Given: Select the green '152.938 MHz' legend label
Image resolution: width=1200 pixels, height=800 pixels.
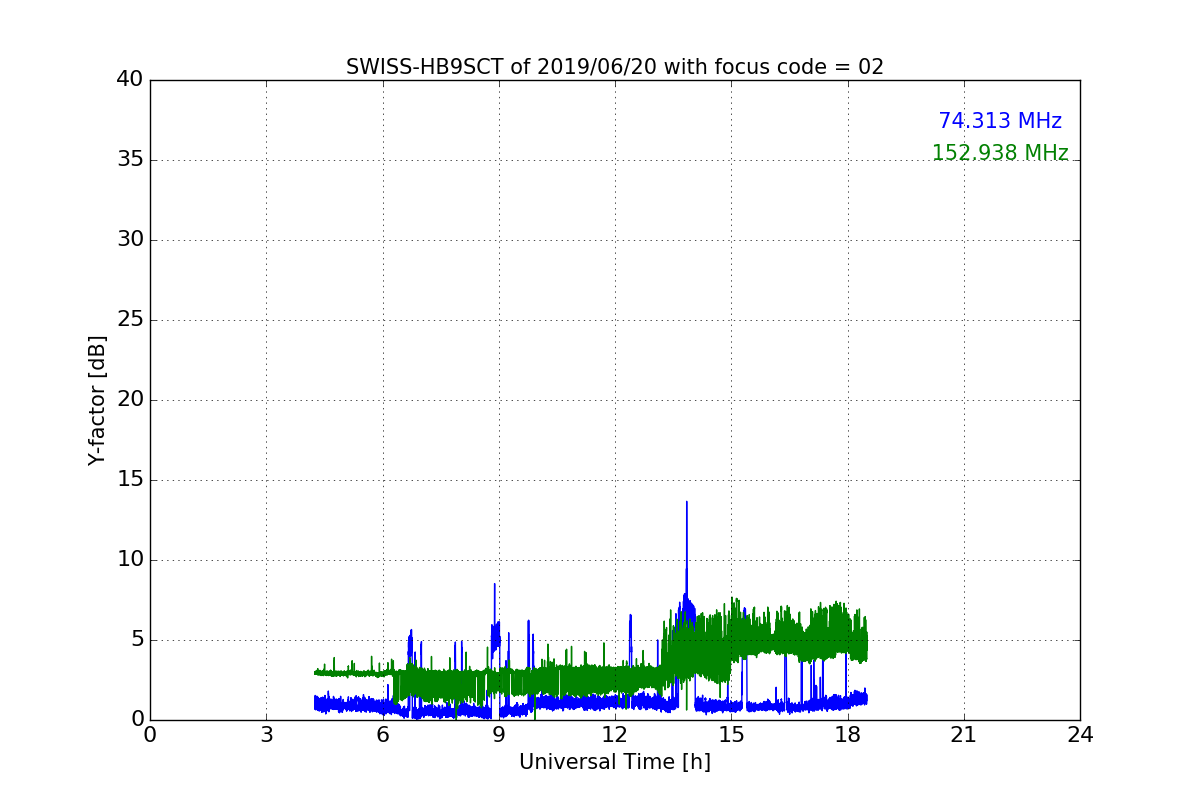Looking at the screenshot, I should point(1000,153).
